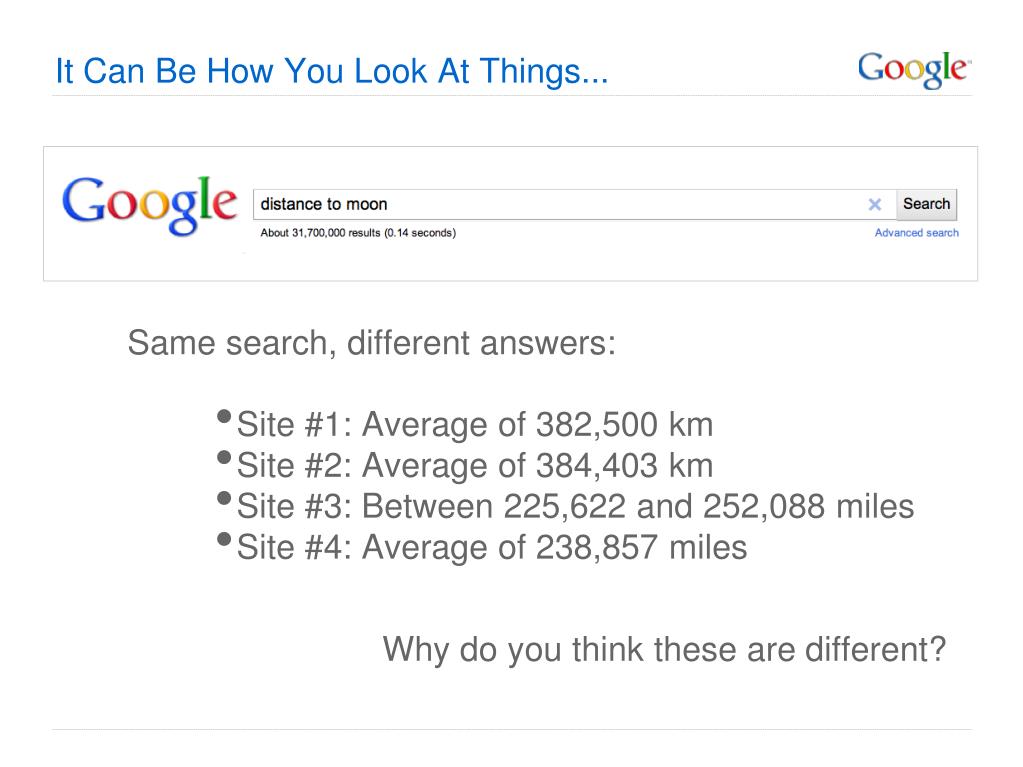Screen dimensions: 1023x767
Task: Click the slide title 'It Can Be How You Look At Things...'
Action: pos(331,70)
